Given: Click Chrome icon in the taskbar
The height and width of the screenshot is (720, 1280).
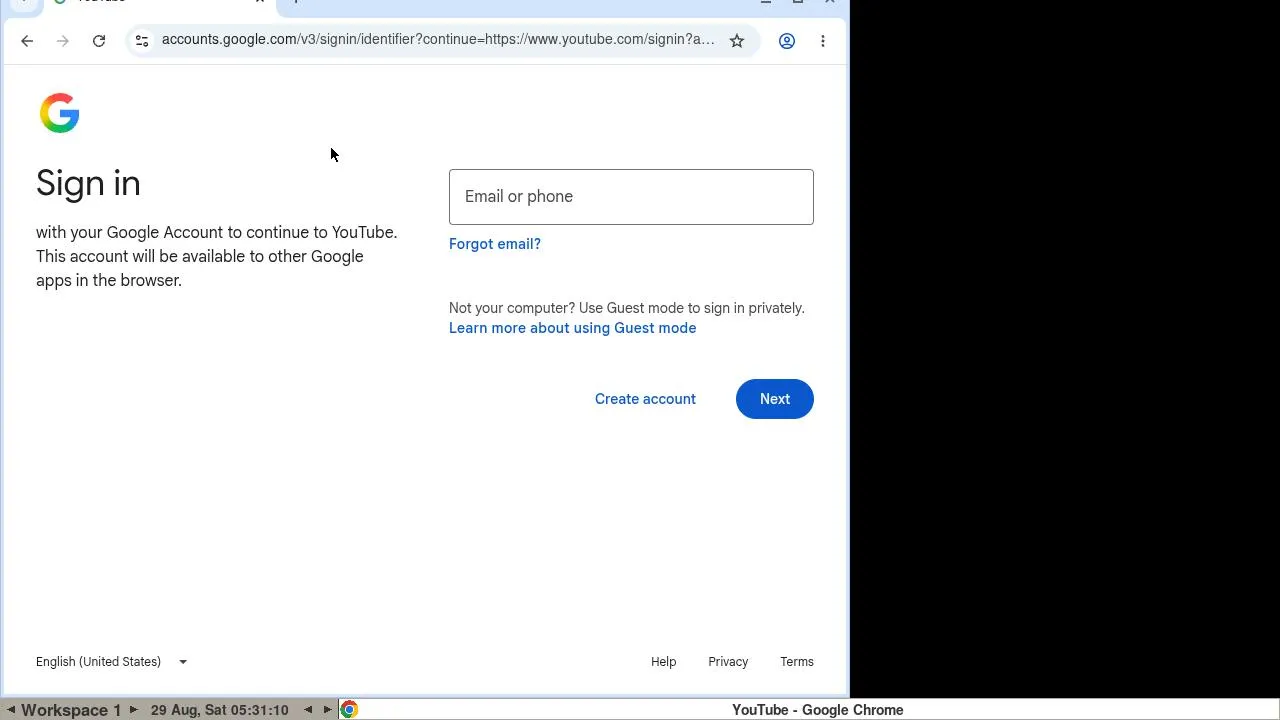Looking at the screenshot, I should tap(349, 710).
